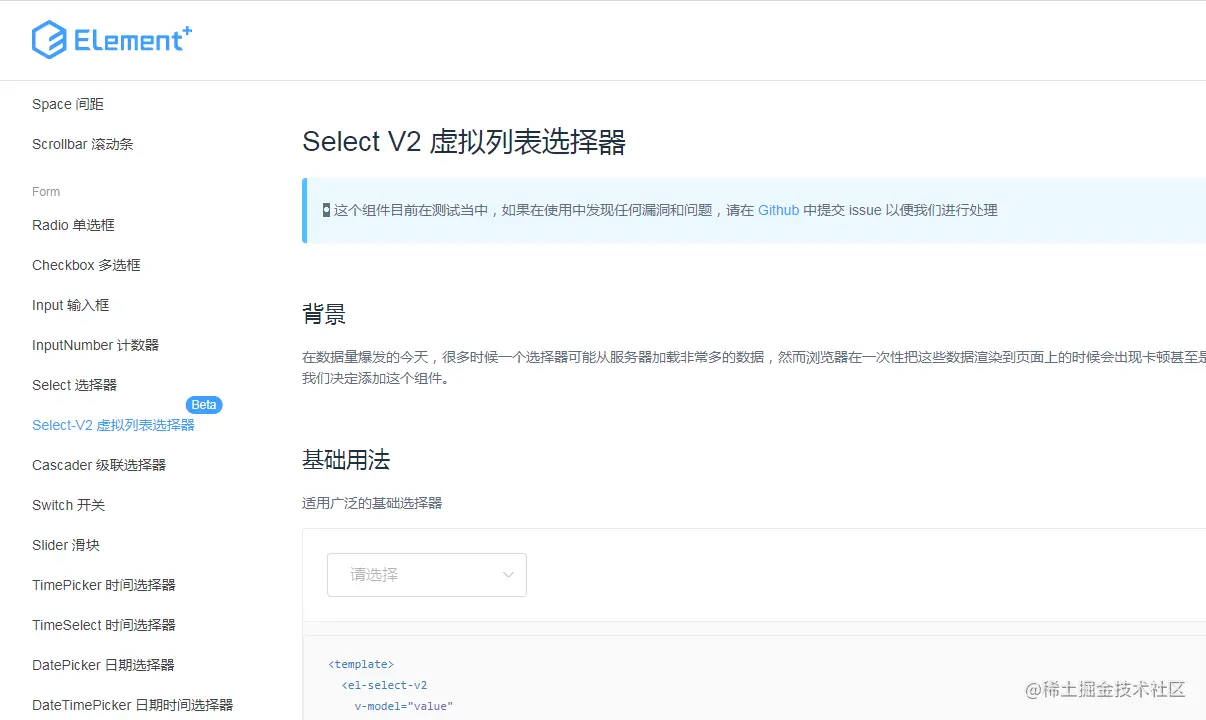Screen dimensions: 1206x720
Task: Open Switch 开关 page
Action: click(69, 505)
